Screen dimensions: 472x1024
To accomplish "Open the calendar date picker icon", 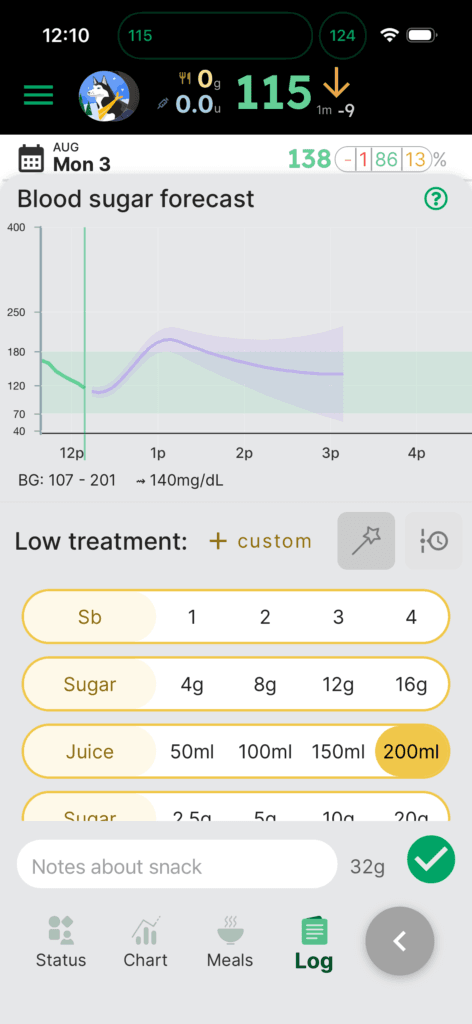I will [31, 158].
